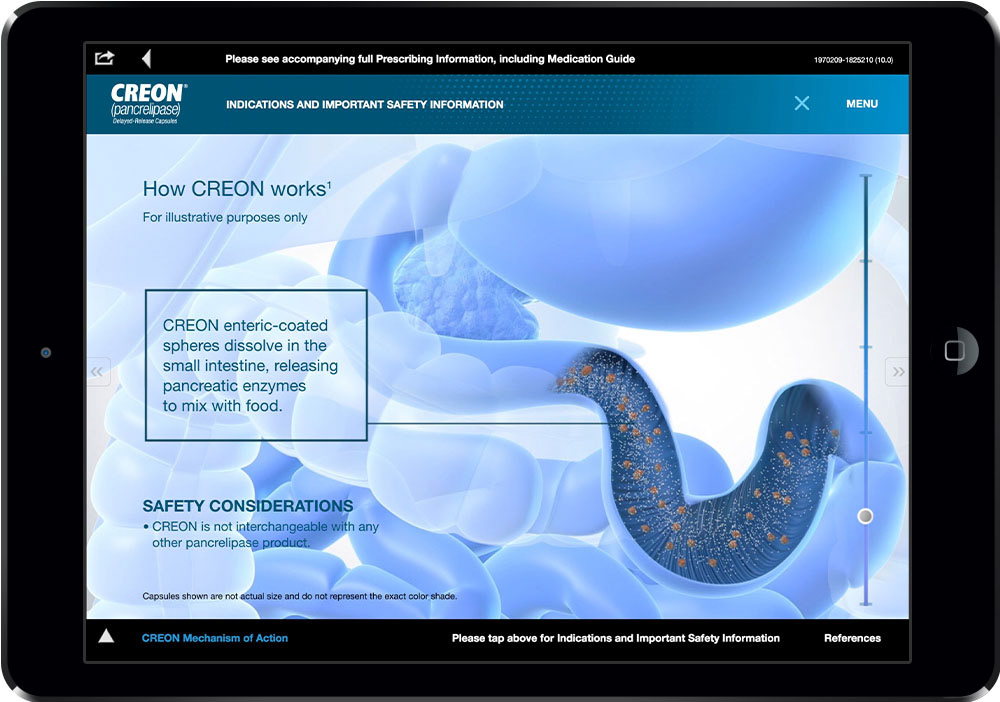Open References
The height and width of the screenshot is (702, 1000).
[852, 638]
